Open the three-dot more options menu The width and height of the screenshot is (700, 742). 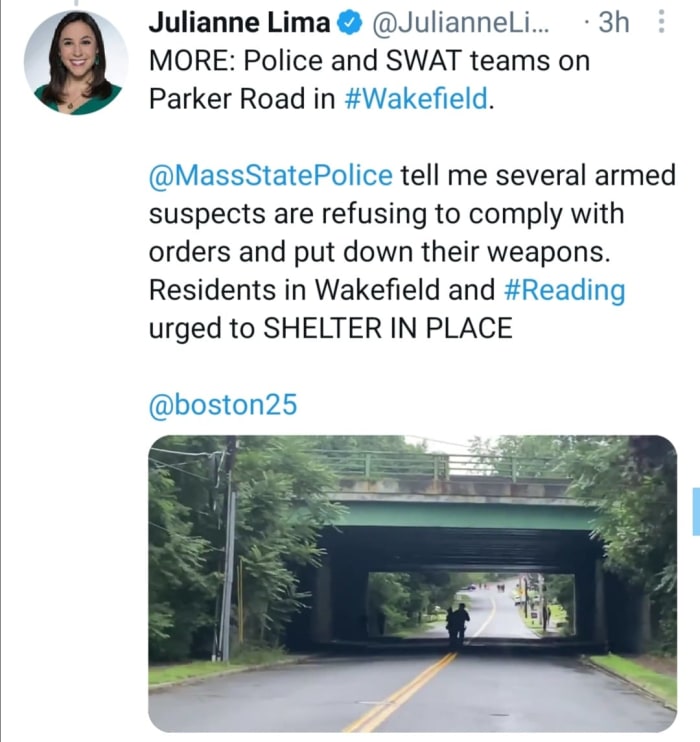tap(660, 22)
